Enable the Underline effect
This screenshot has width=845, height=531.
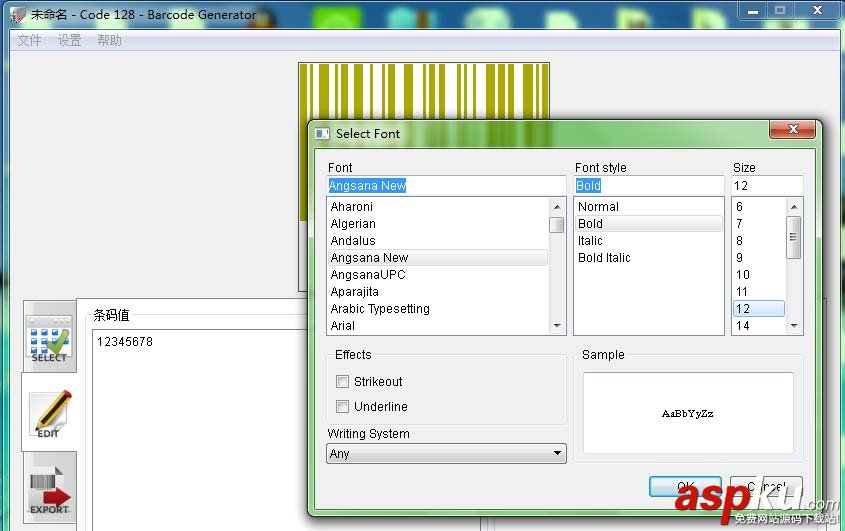tap(342, 406)
